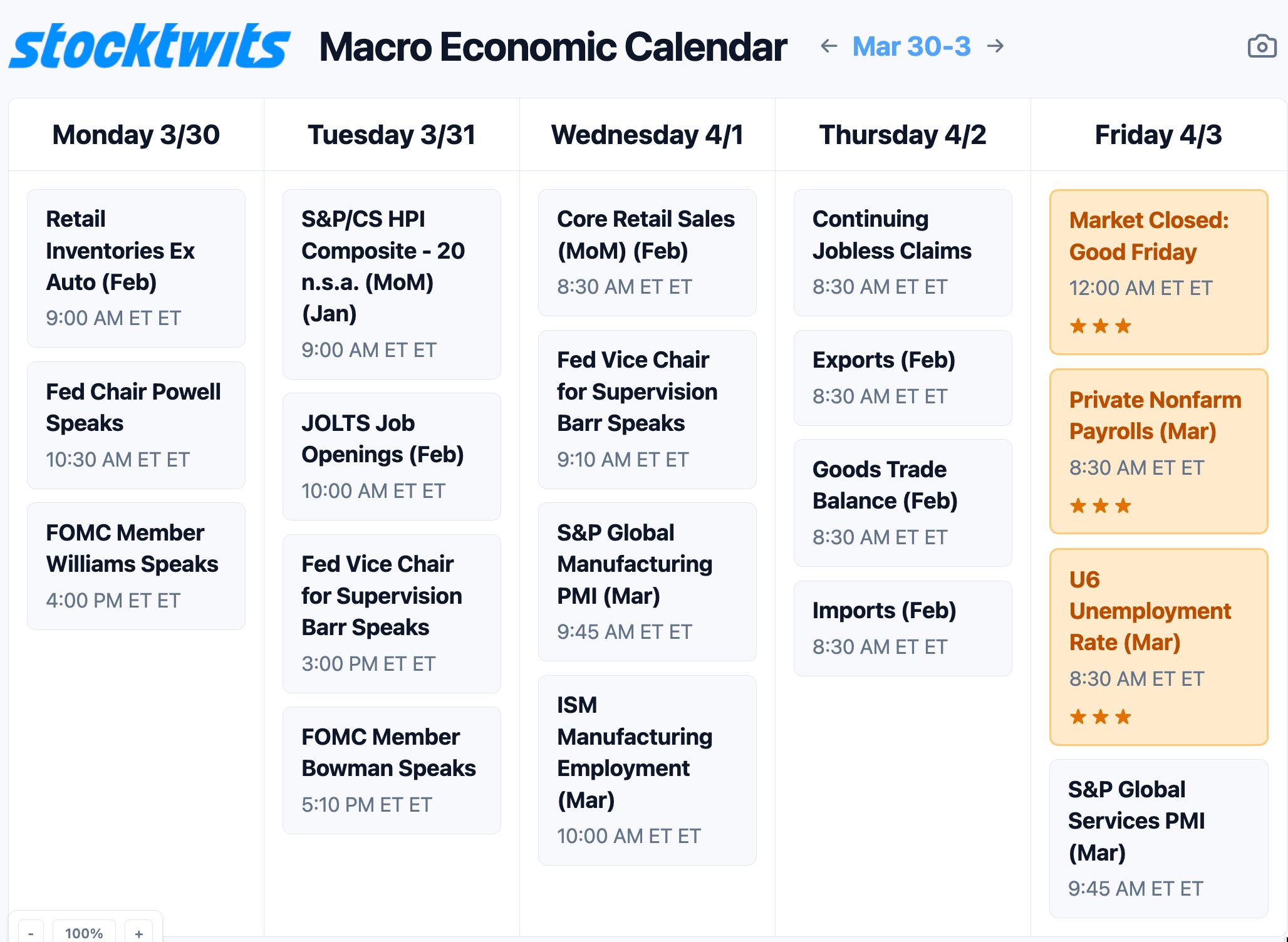Select the Continuing Jobless Claims card
This screenshot has height=942, width=1288.
[903, 252]
